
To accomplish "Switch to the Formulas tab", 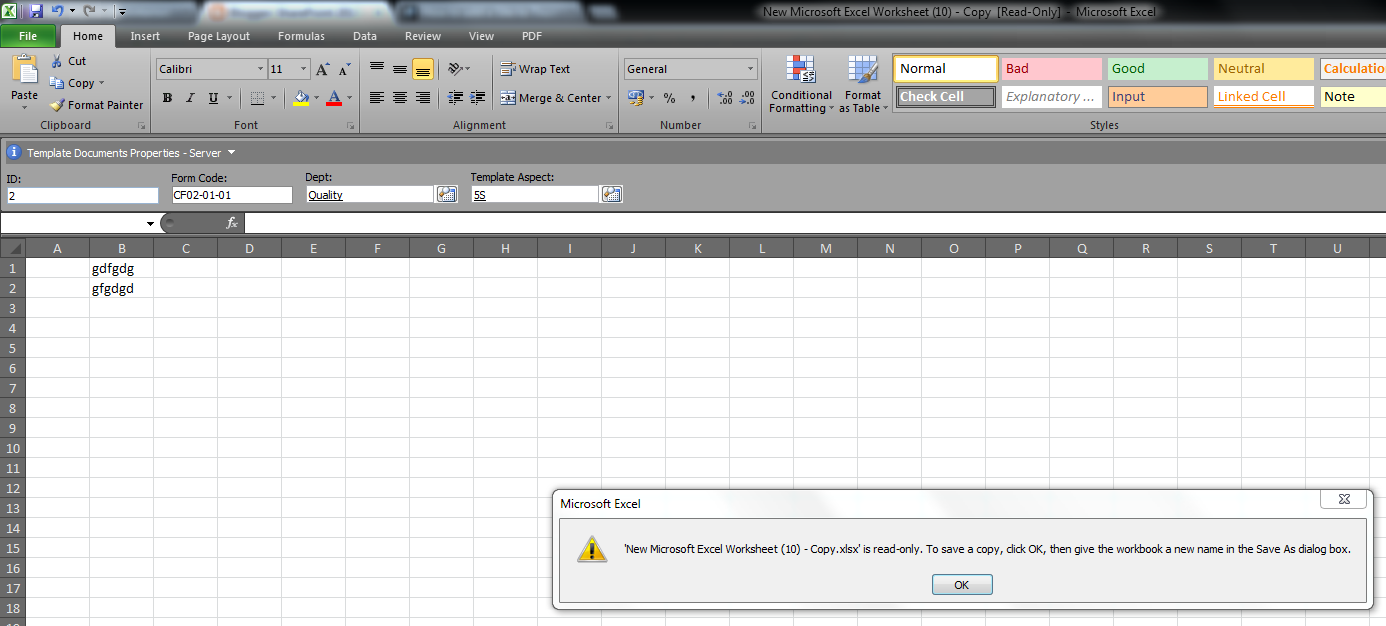I will [301, 36].
